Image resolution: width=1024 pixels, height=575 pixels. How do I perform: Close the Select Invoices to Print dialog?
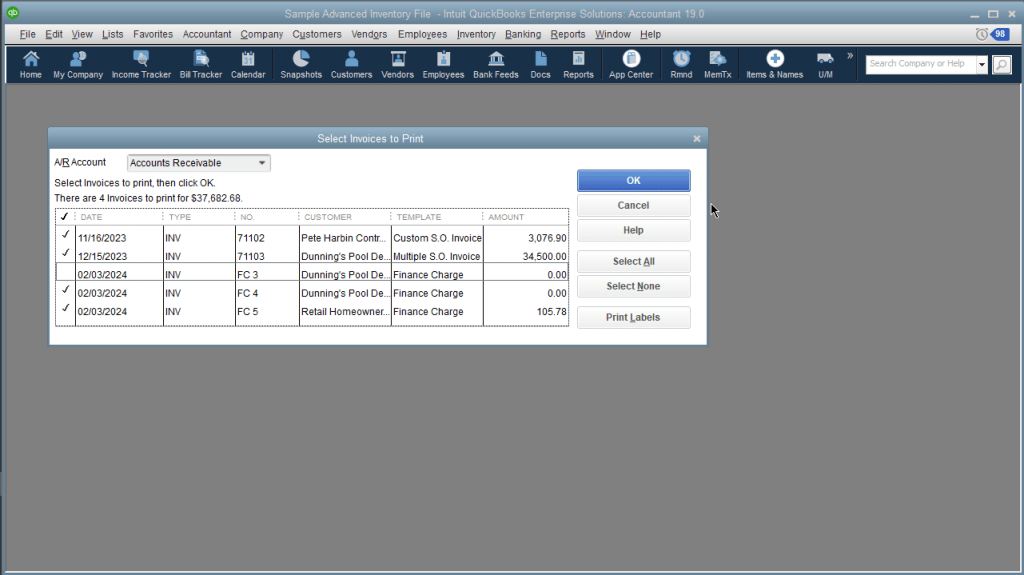pos(697,139)
